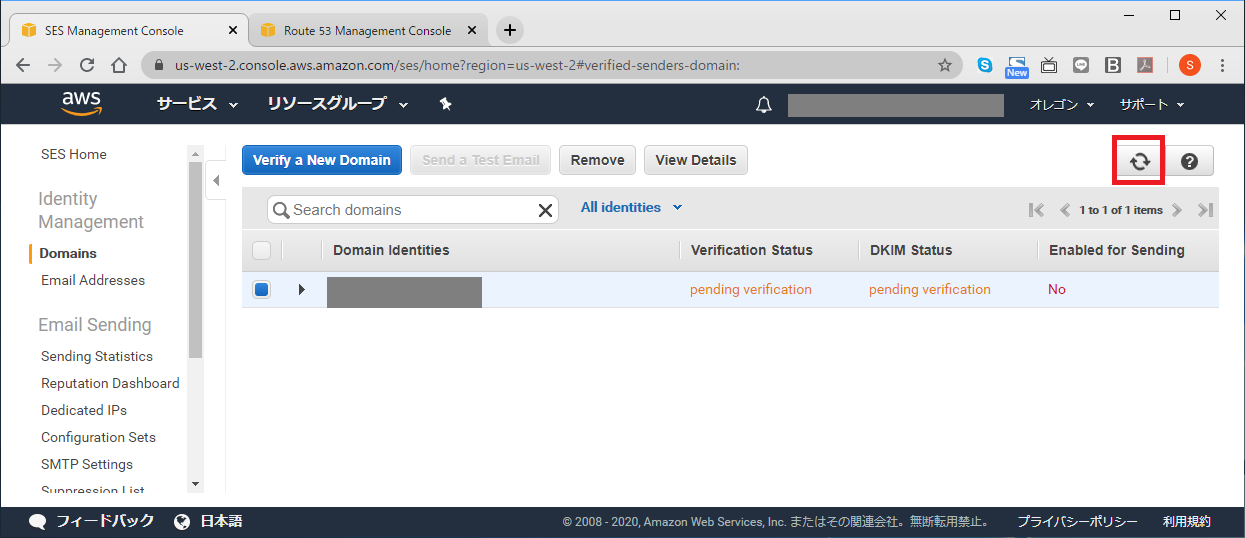The height and width of the screenshot is (538, 1245).
Task: Switch to Route 53 Management Console tab
Action: point(367,31)
